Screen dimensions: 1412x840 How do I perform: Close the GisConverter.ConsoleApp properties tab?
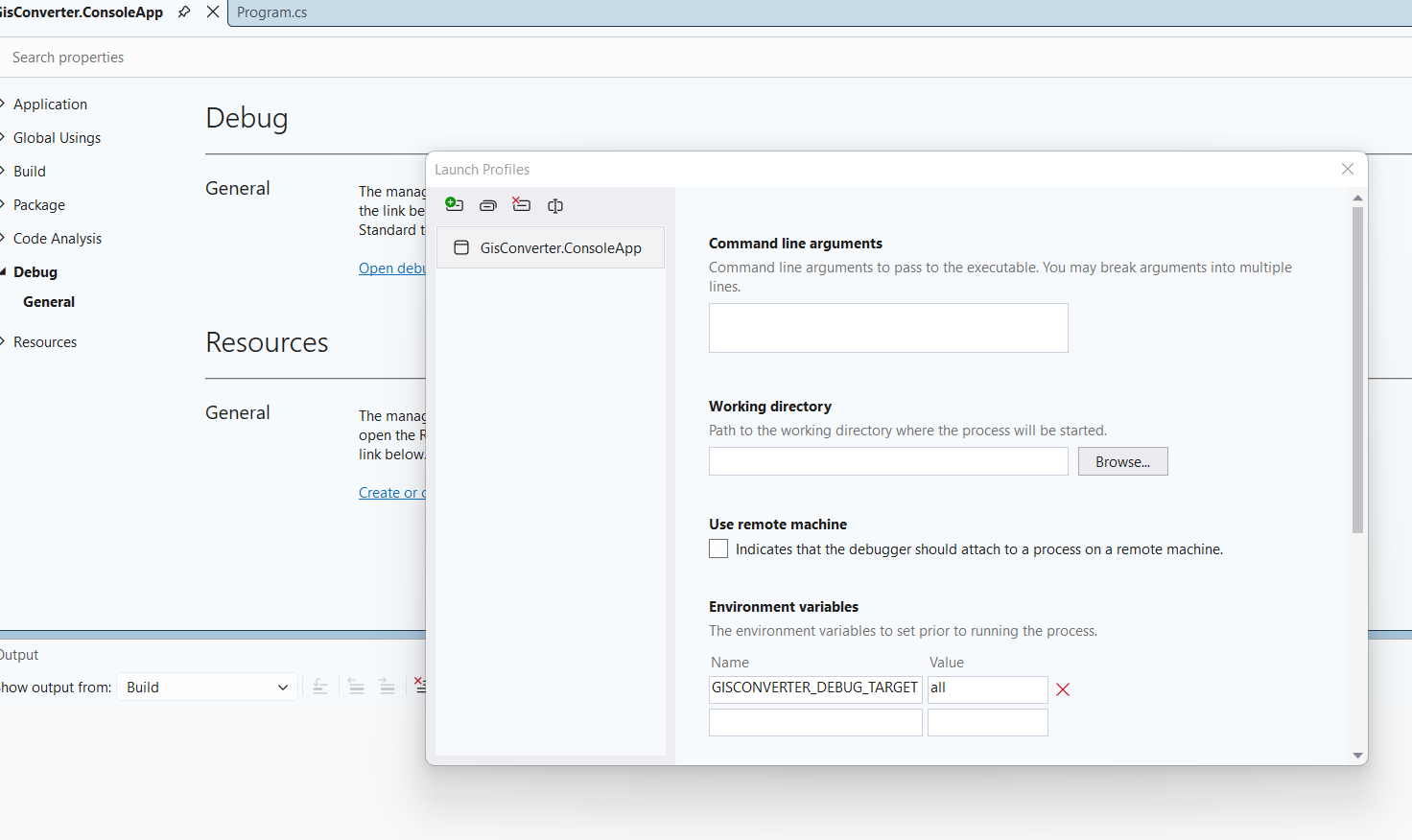click(x=213, y=12)
